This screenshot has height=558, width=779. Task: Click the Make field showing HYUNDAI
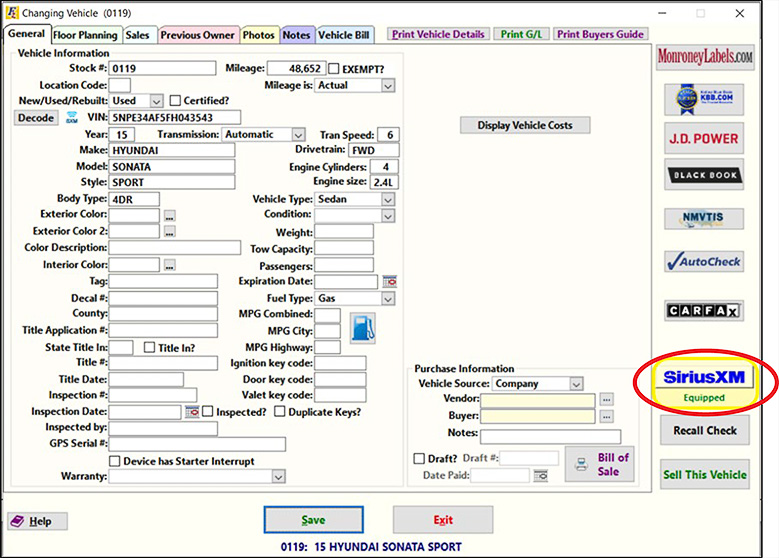pos(171,151)
